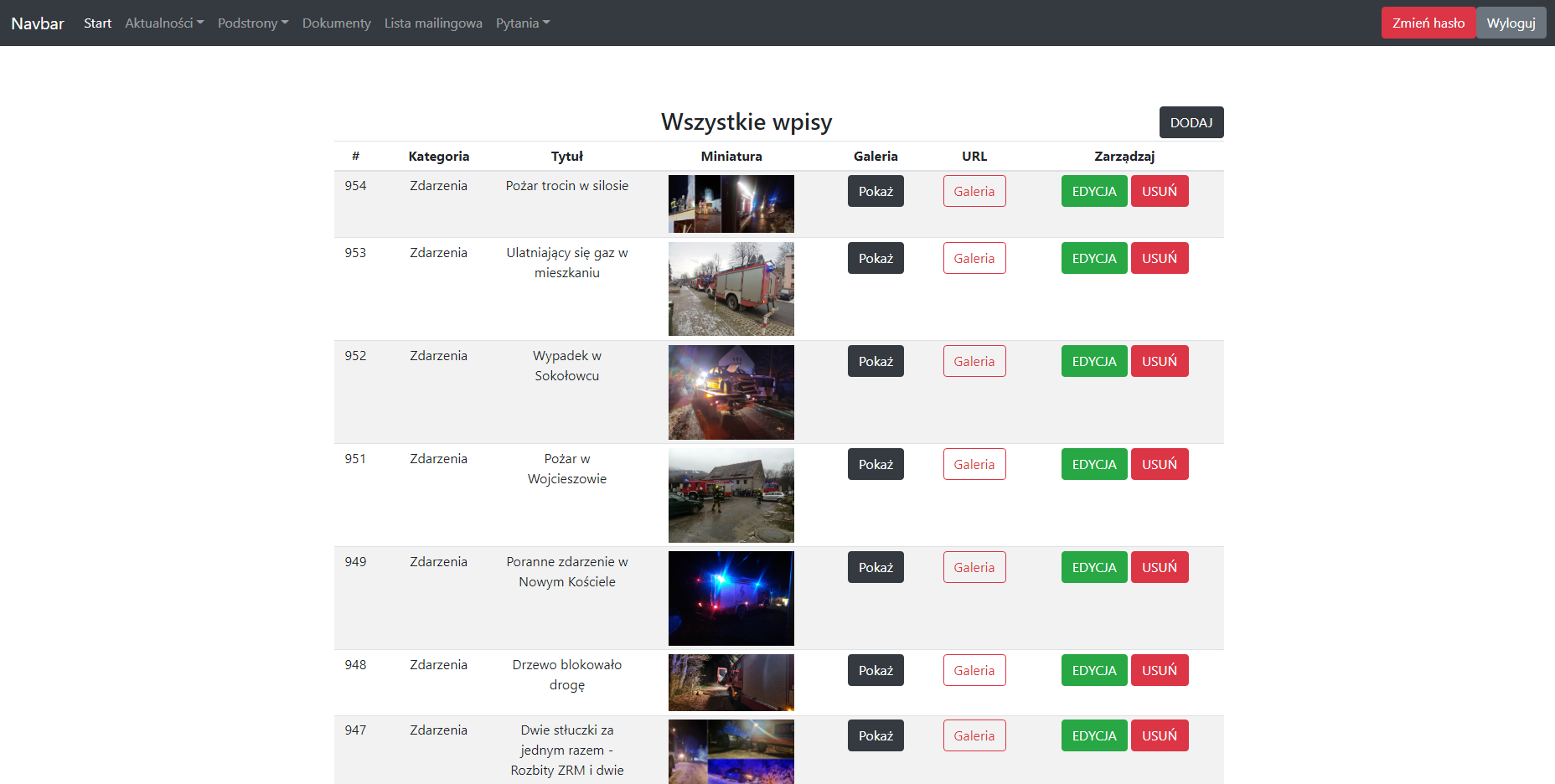Screen dimensions: 1555x784
Task: Delete entry 951 with USUŃ
Action: pos(1160,464)
